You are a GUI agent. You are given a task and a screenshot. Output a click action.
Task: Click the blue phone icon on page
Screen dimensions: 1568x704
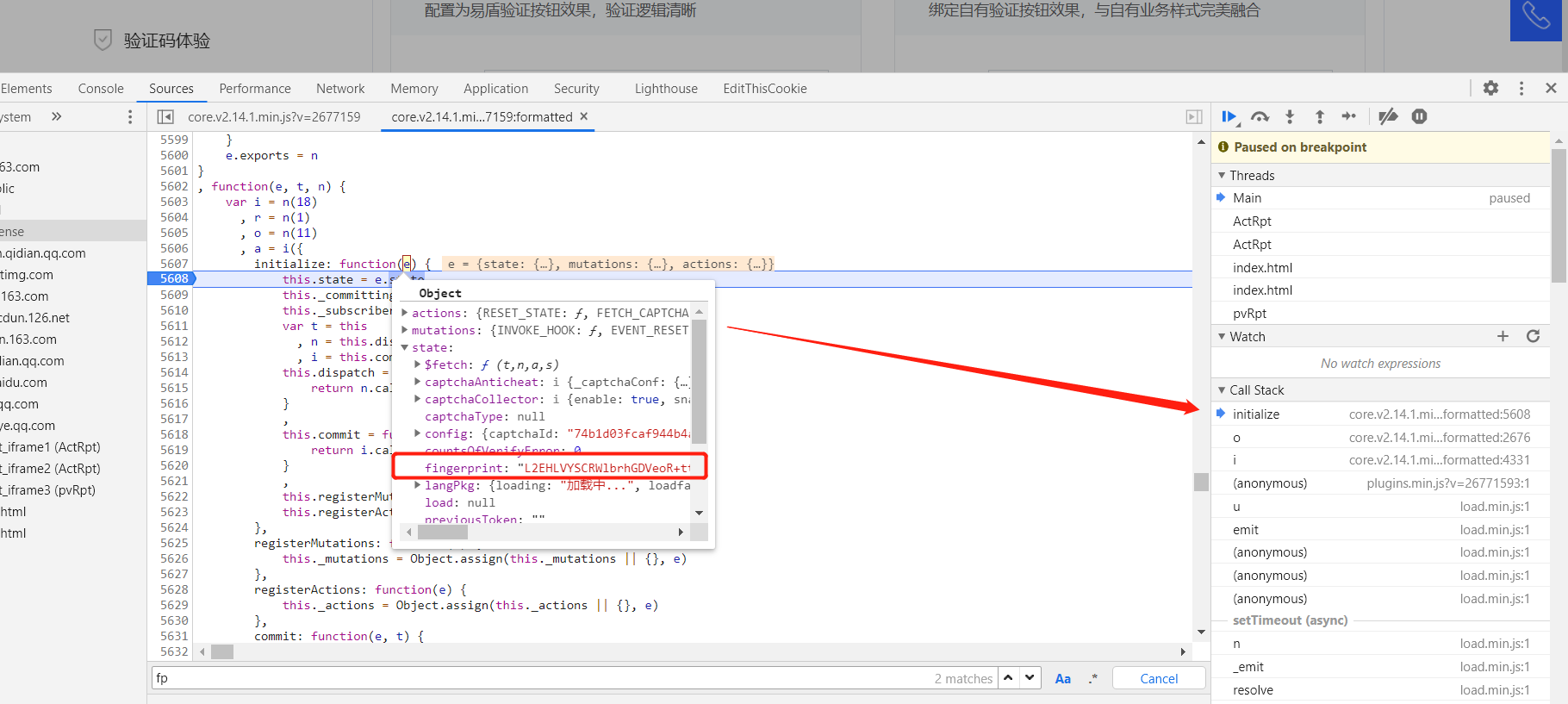(1535, 18)
